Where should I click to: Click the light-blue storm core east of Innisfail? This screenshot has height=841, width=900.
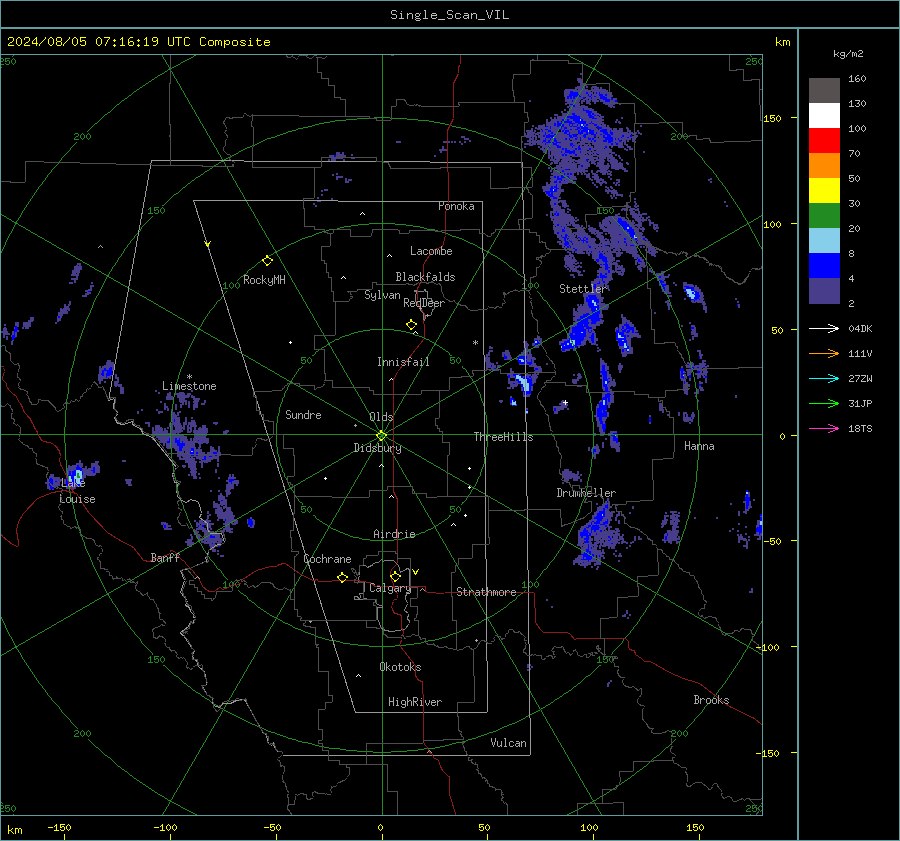pyautogui.click(x=524, y=382)
